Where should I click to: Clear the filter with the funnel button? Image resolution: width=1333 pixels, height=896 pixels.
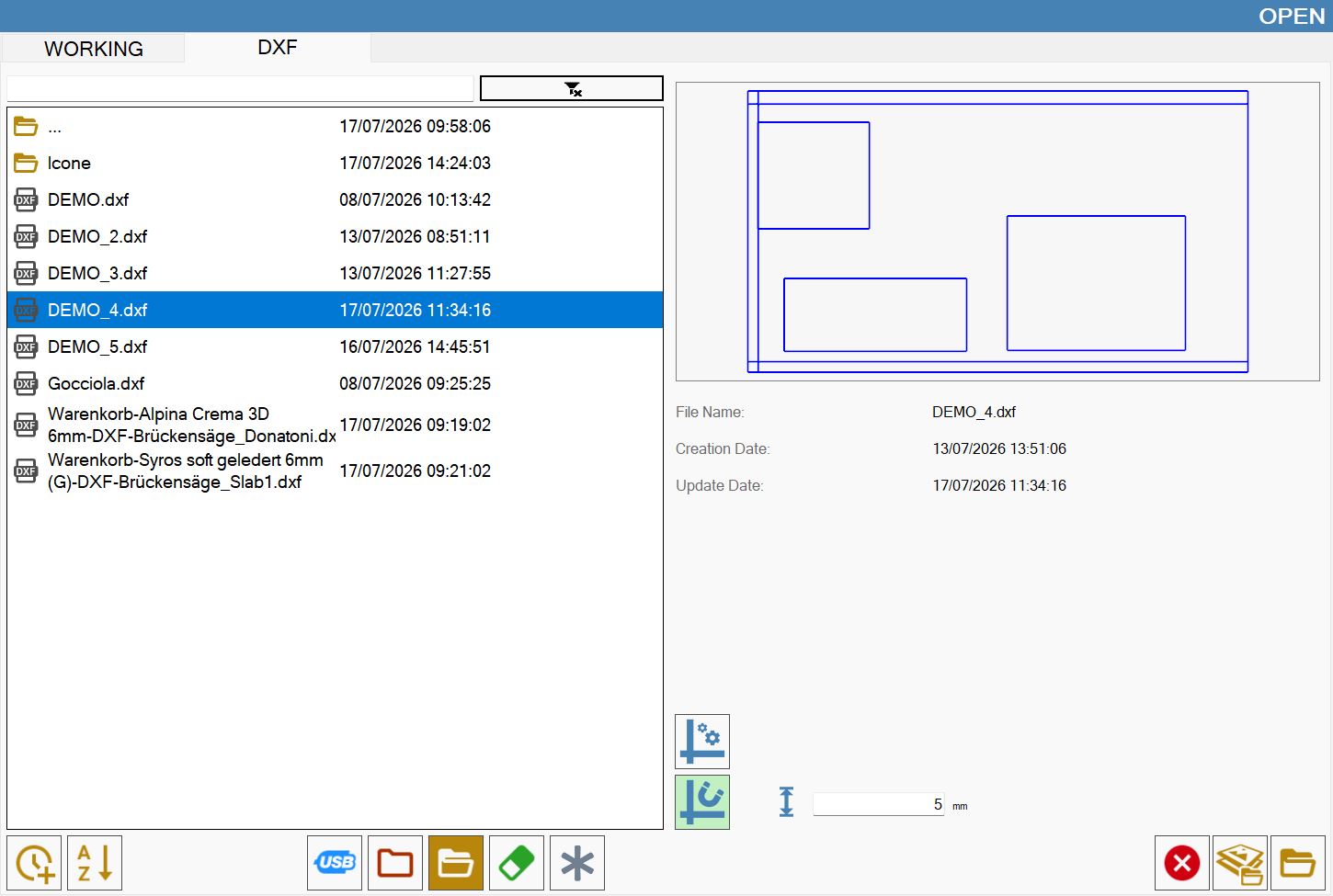coord(571,88)
